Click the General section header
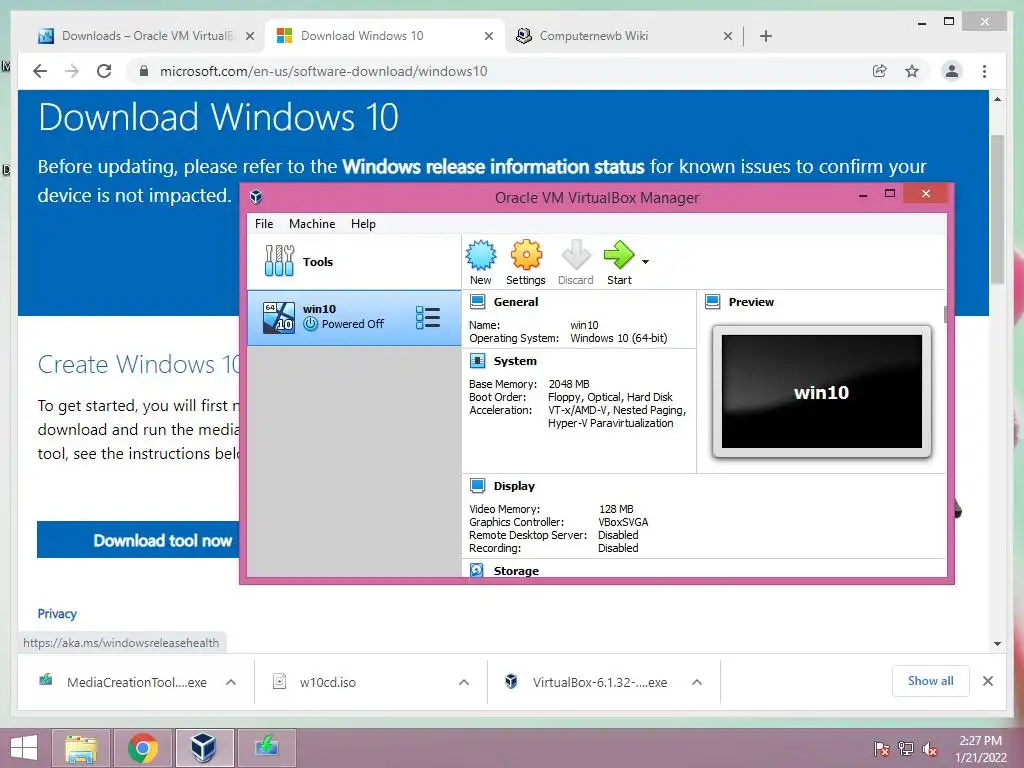The image size is (1024, 768). click(516, 302)
